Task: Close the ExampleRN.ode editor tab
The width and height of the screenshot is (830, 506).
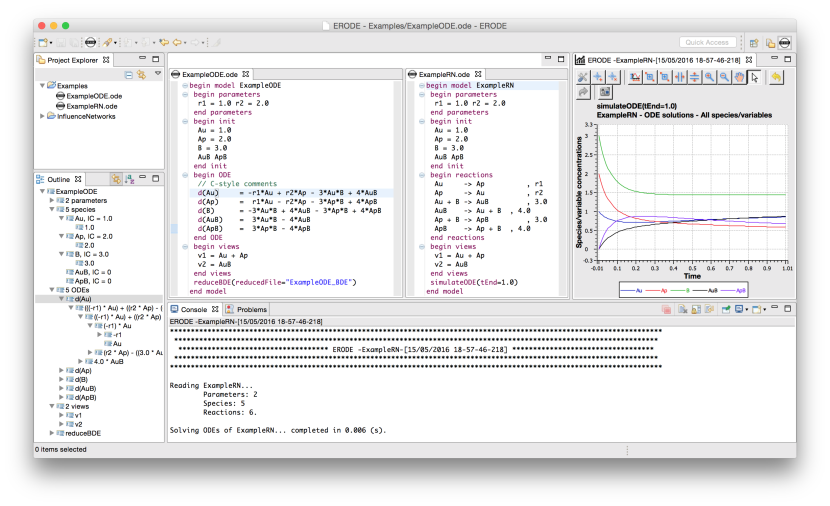Action: click(478, 74)
